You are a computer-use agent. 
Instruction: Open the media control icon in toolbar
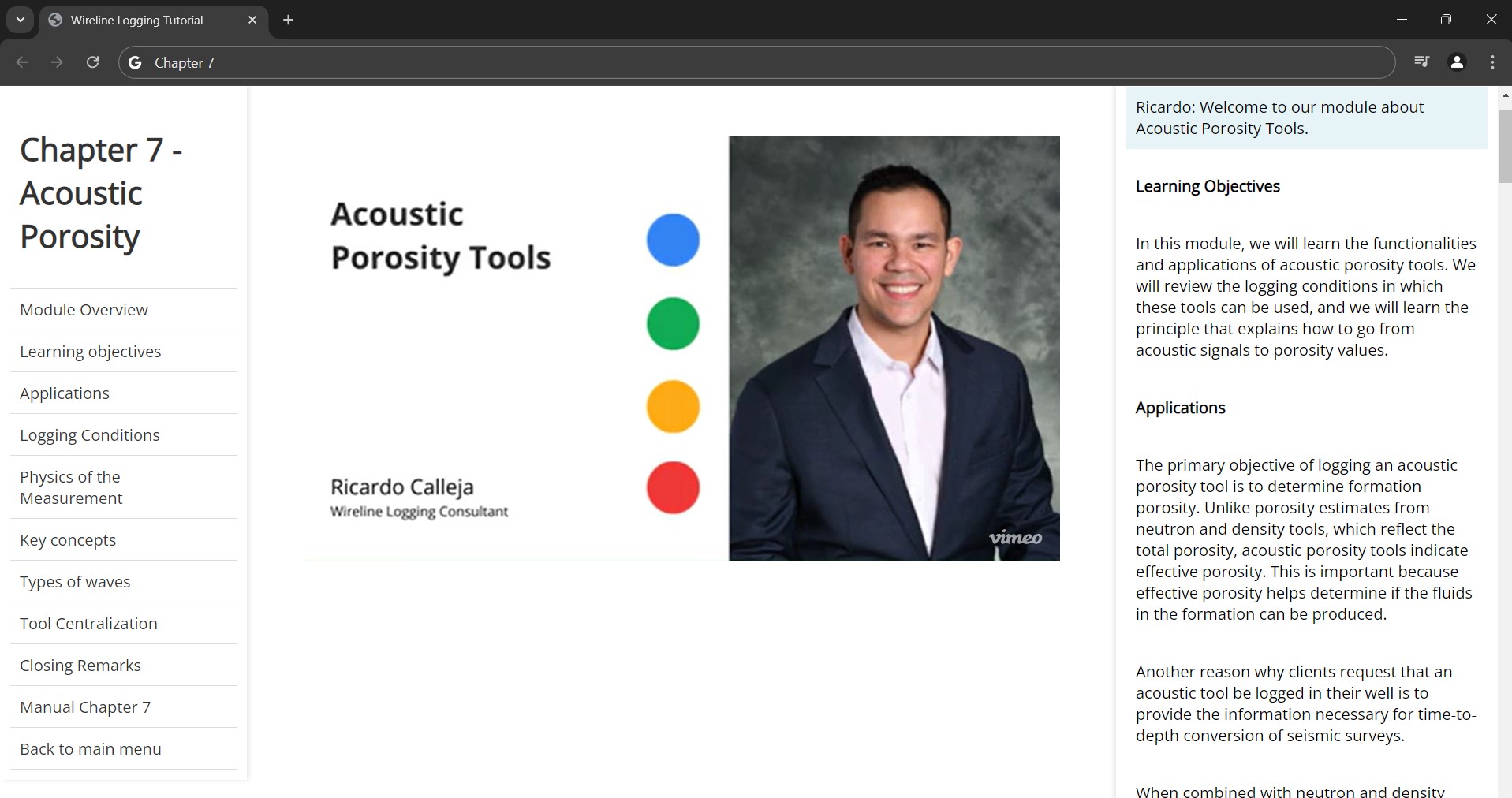pyautogui.click(x=1421, y=62)
